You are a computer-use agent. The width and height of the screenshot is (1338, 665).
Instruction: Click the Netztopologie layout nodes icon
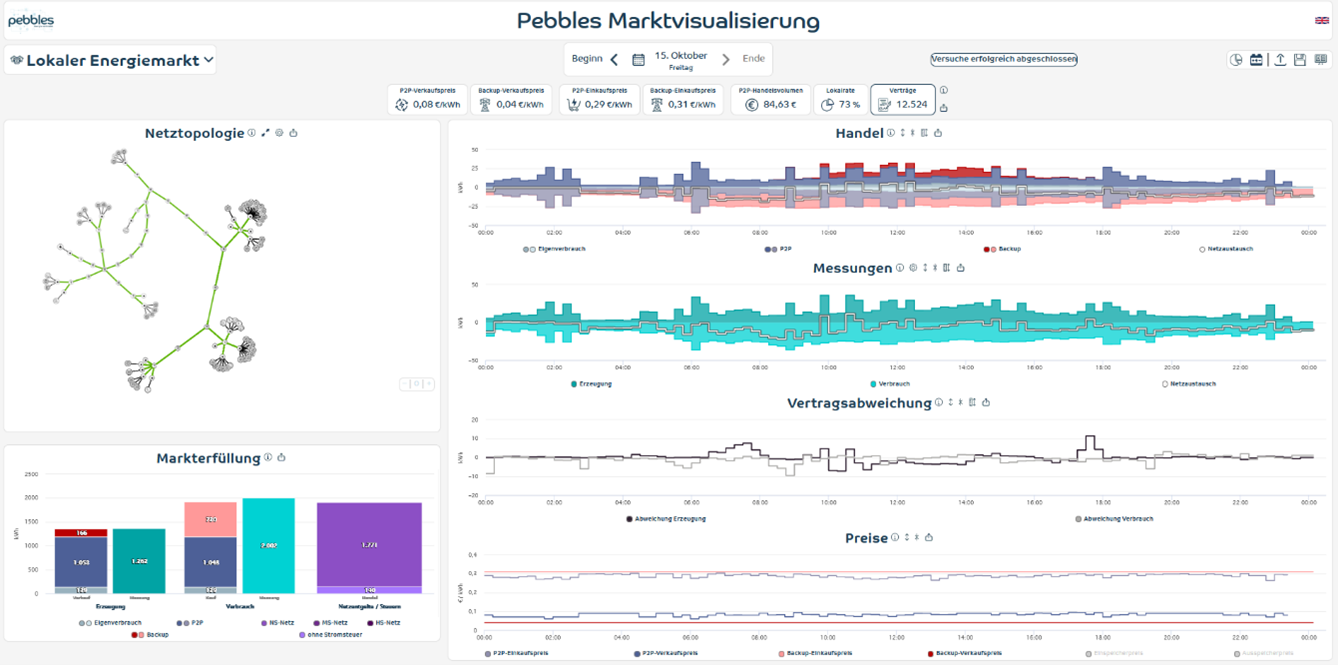(265, 133)
